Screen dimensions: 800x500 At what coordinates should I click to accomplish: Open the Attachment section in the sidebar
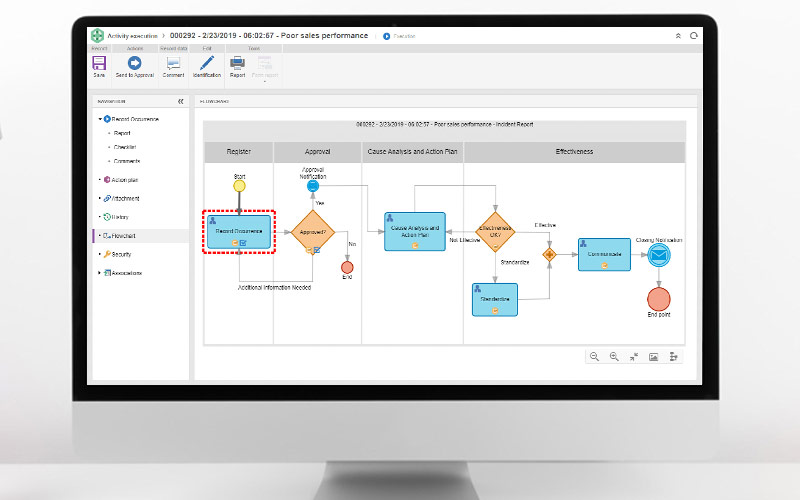pos(126,198)
